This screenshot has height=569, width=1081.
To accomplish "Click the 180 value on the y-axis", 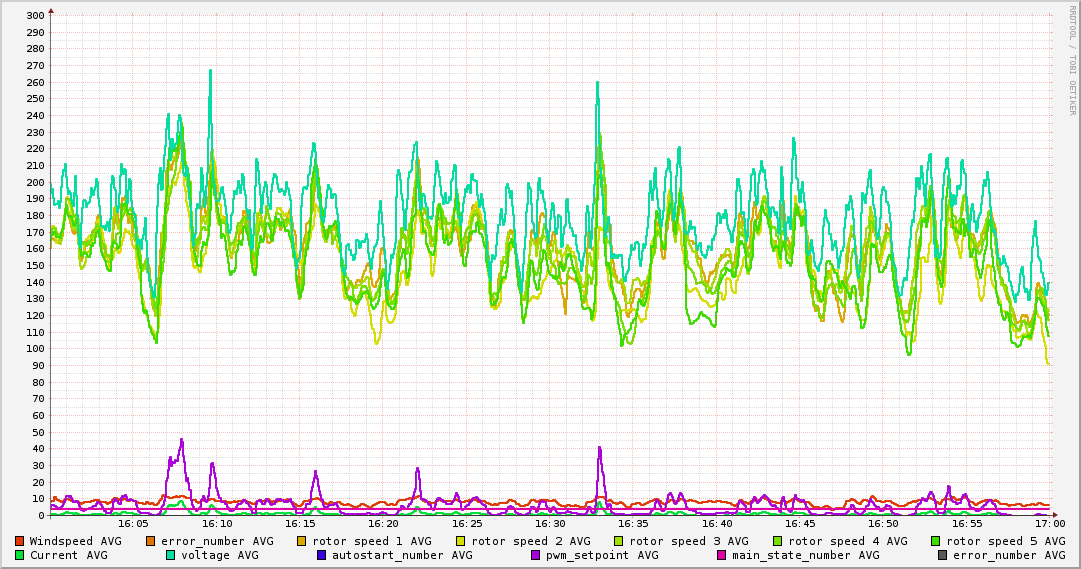I will (x=36, y=216).
